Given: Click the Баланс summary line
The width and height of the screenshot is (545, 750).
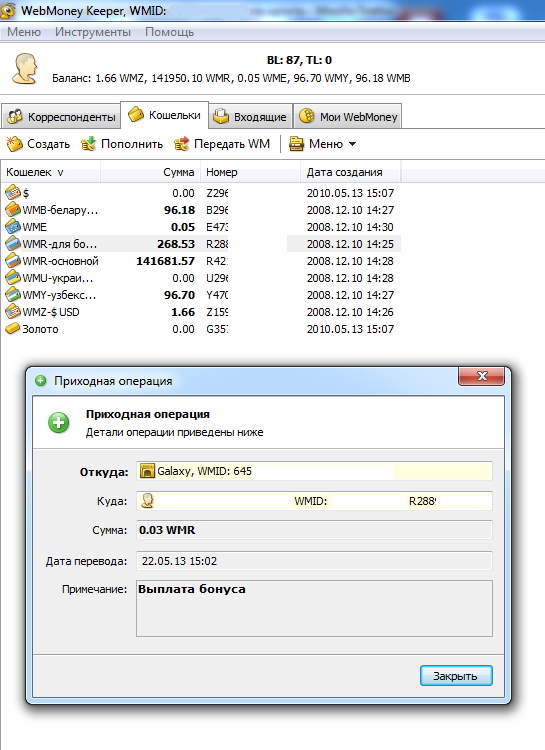Looking at the screenshot, I should [231, 78].
